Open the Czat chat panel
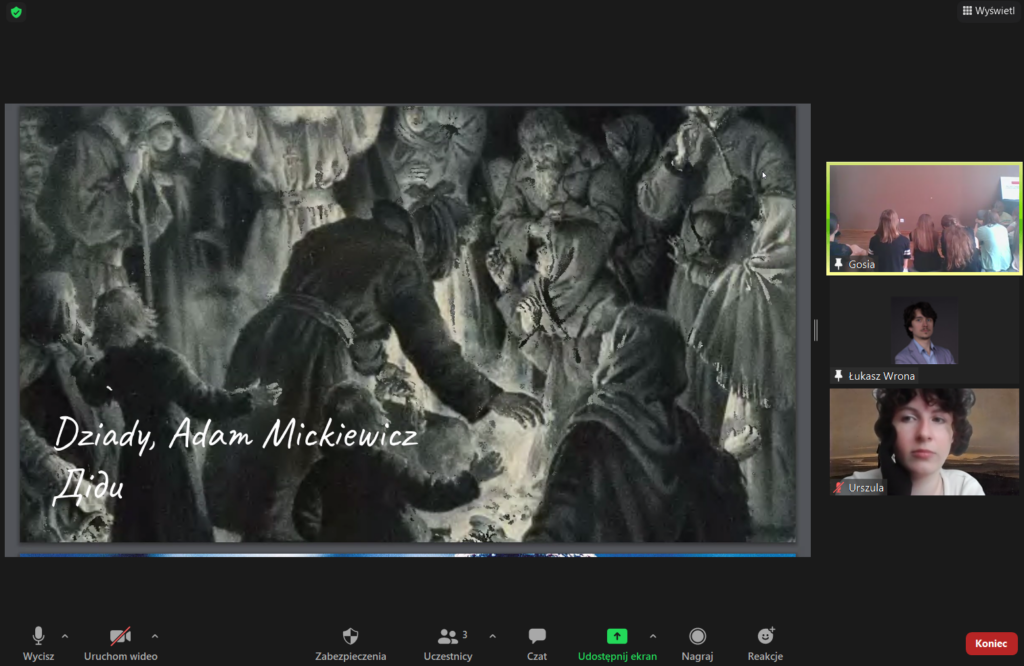The image size is (1024, 666). pyautogui.click(x=537, y=643)
